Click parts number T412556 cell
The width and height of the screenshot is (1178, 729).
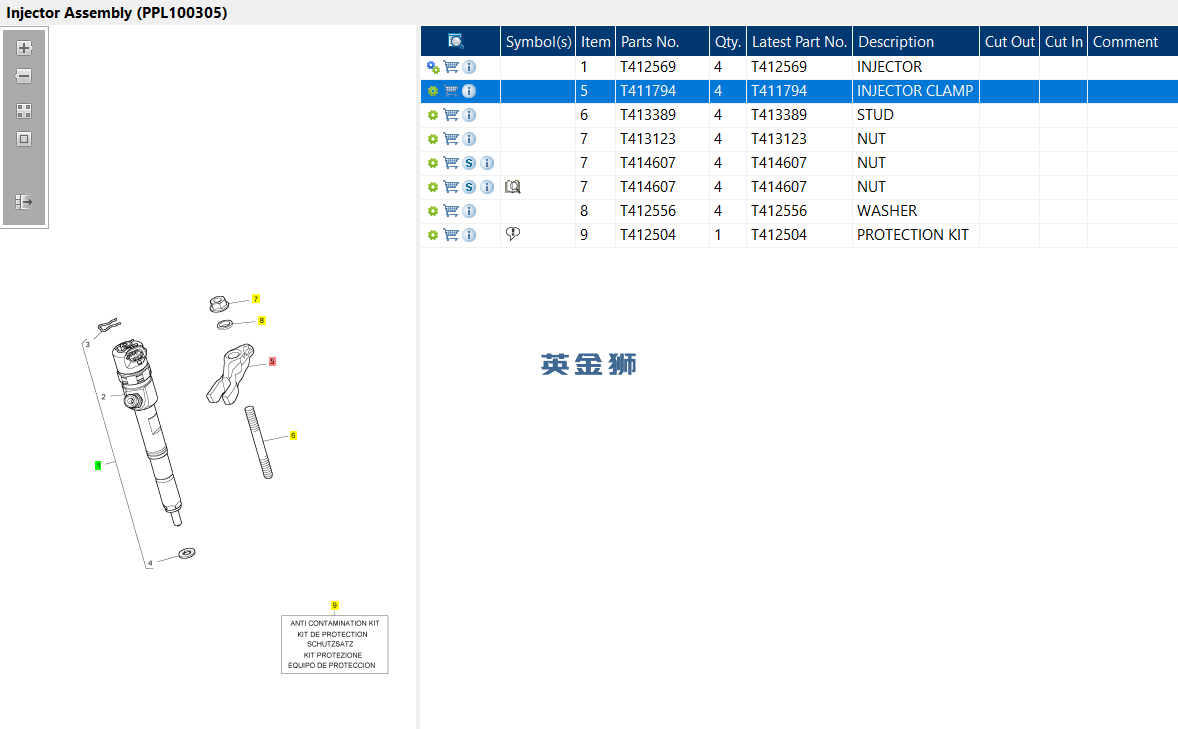point(662,211)
